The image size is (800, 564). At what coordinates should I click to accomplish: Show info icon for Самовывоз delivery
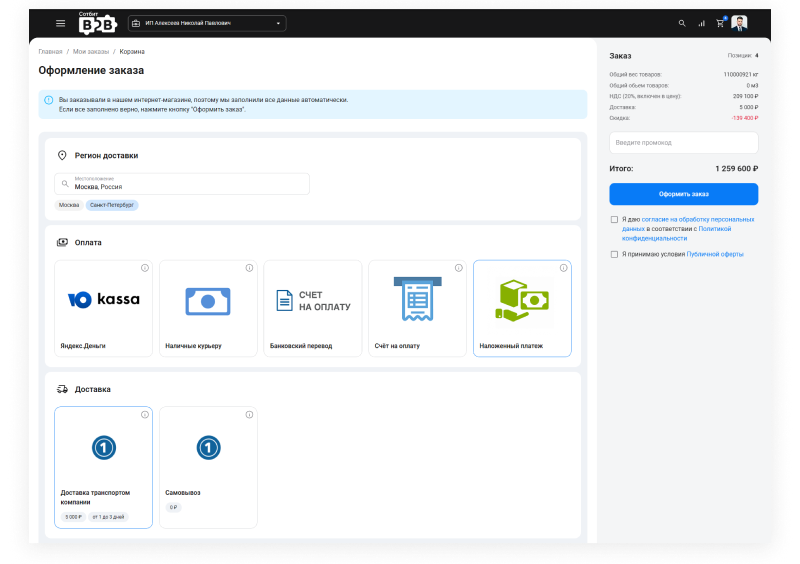[x=249, y=414]
